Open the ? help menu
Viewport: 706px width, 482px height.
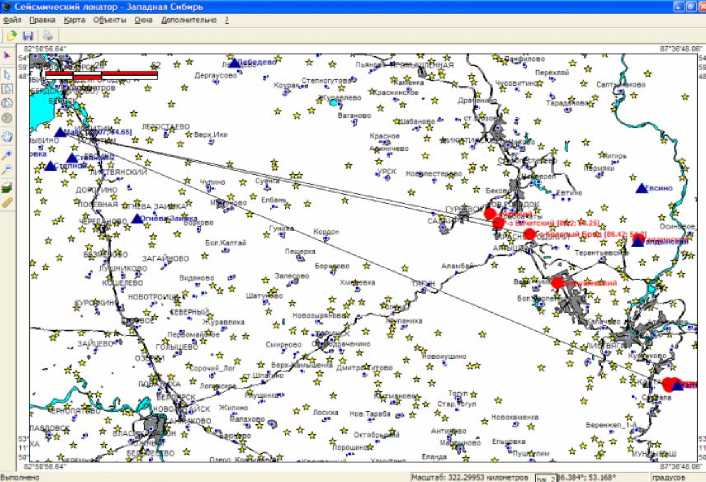tap(227, 20)
